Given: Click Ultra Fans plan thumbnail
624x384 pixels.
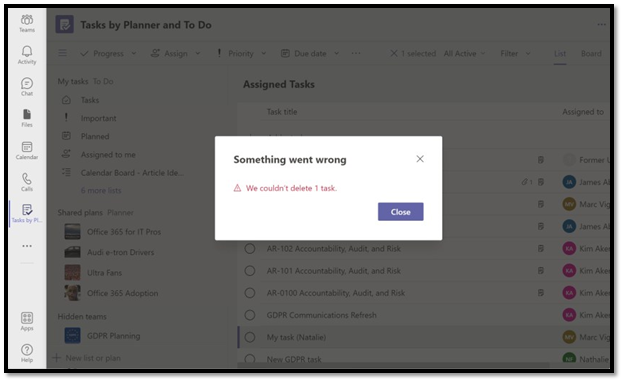Looking at the screenshot, I should [x=72, y=273].
